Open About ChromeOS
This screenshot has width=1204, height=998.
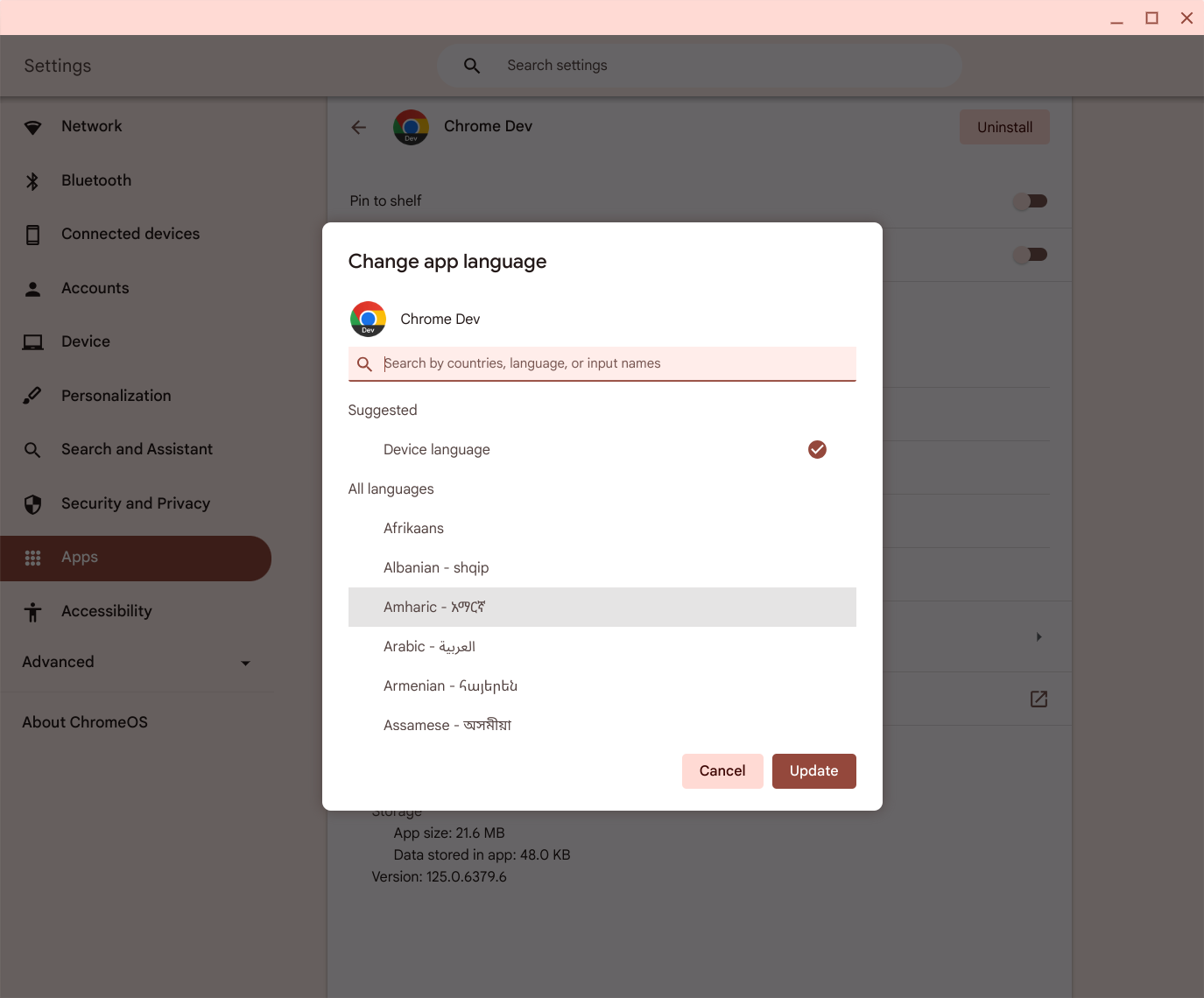point(85,721)
